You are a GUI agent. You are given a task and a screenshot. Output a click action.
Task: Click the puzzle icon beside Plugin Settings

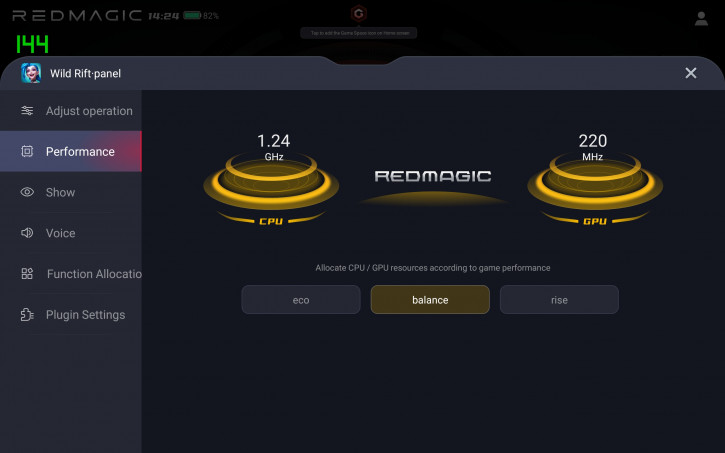click(27, 314)
